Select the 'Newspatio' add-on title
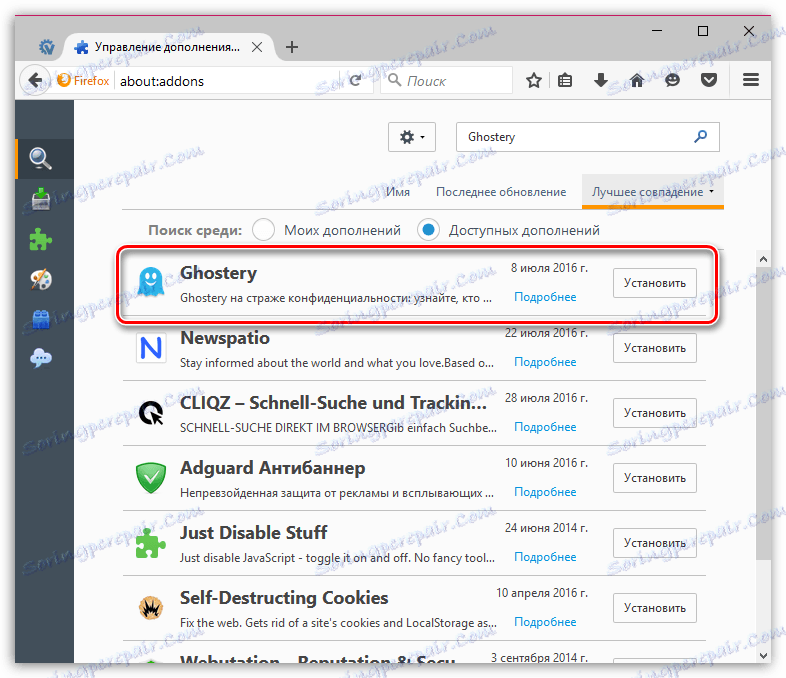786x678 pixels. click(x=225, y=338)
